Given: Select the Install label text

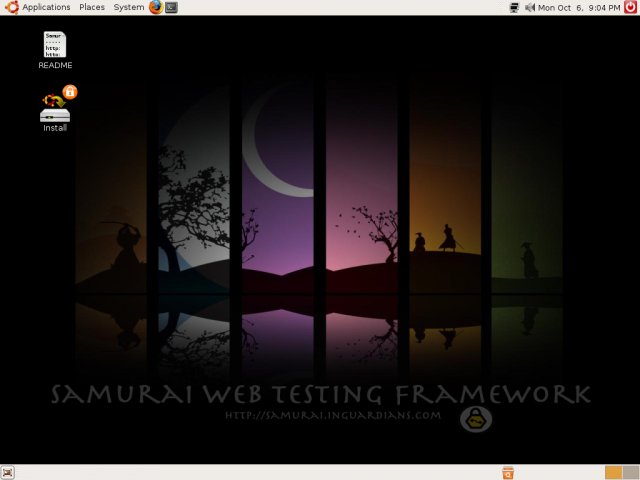Looking at the screenshot, I should [x=55, y=128].
